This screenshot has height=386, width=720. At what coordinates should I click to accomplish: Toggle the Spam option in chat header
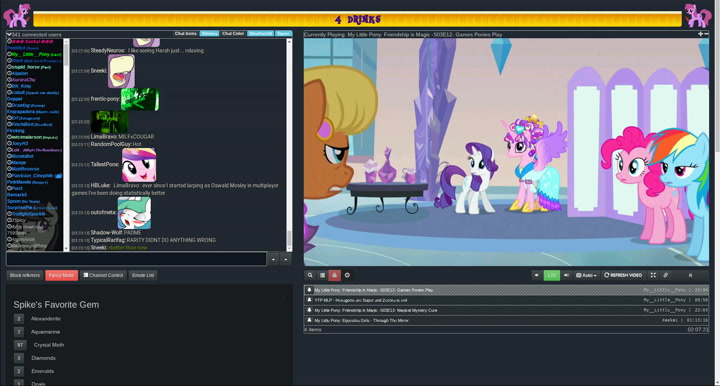[283, 34]
